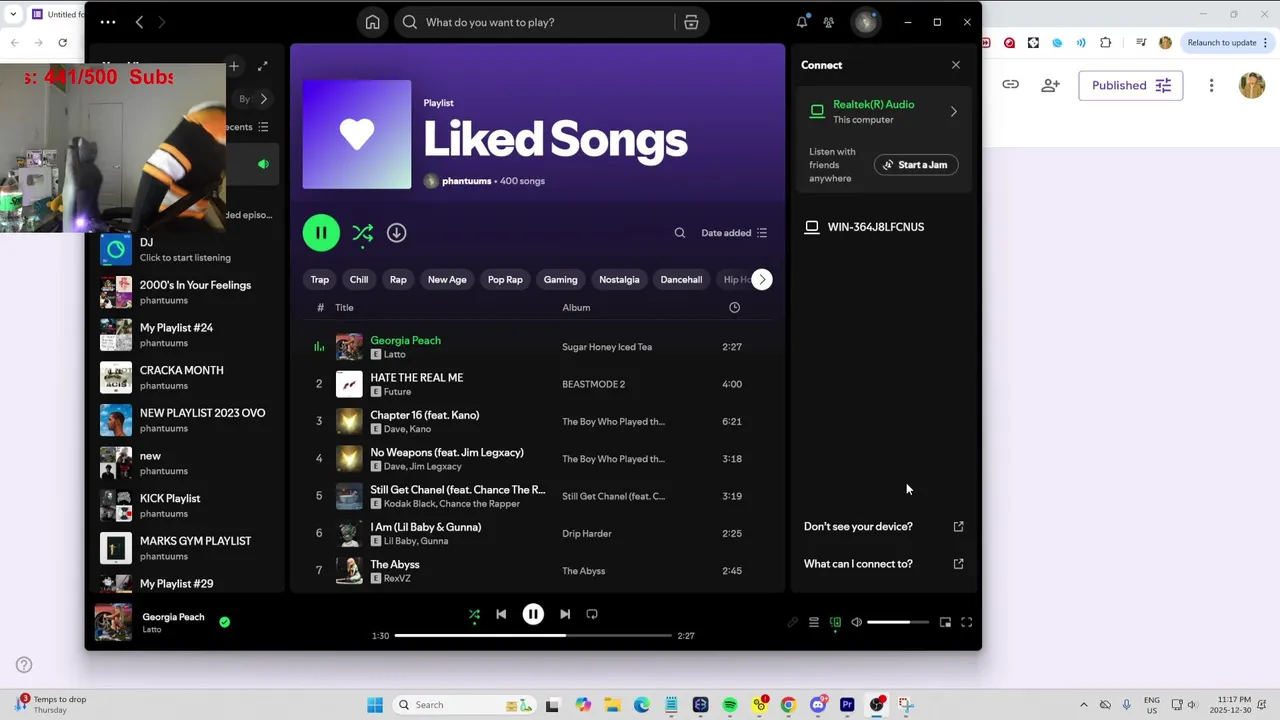Open Windows Start menu on taskbar
This screenshot has width=1280, height=720.
pyautogui.click(x=375, y=705)
